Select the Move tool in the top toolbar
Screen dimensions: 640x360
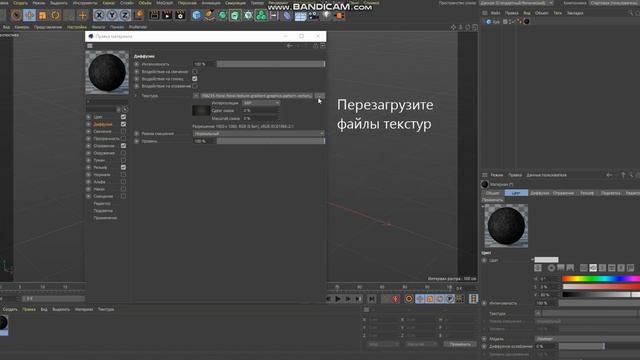pos(29,16)
